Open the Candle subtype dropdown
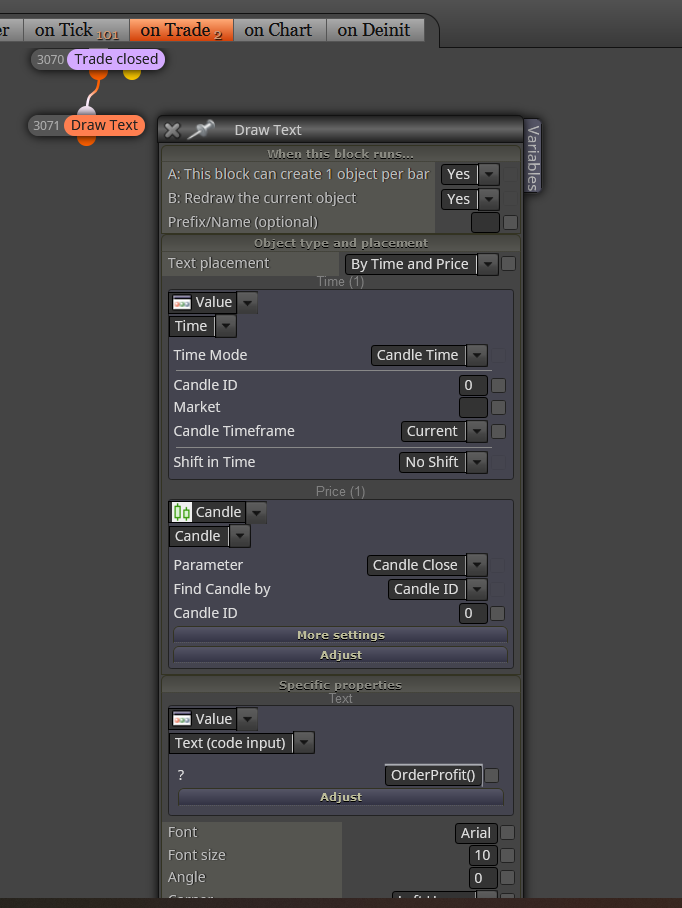This screenshot has height=908, width=682. tap(240, 536)
